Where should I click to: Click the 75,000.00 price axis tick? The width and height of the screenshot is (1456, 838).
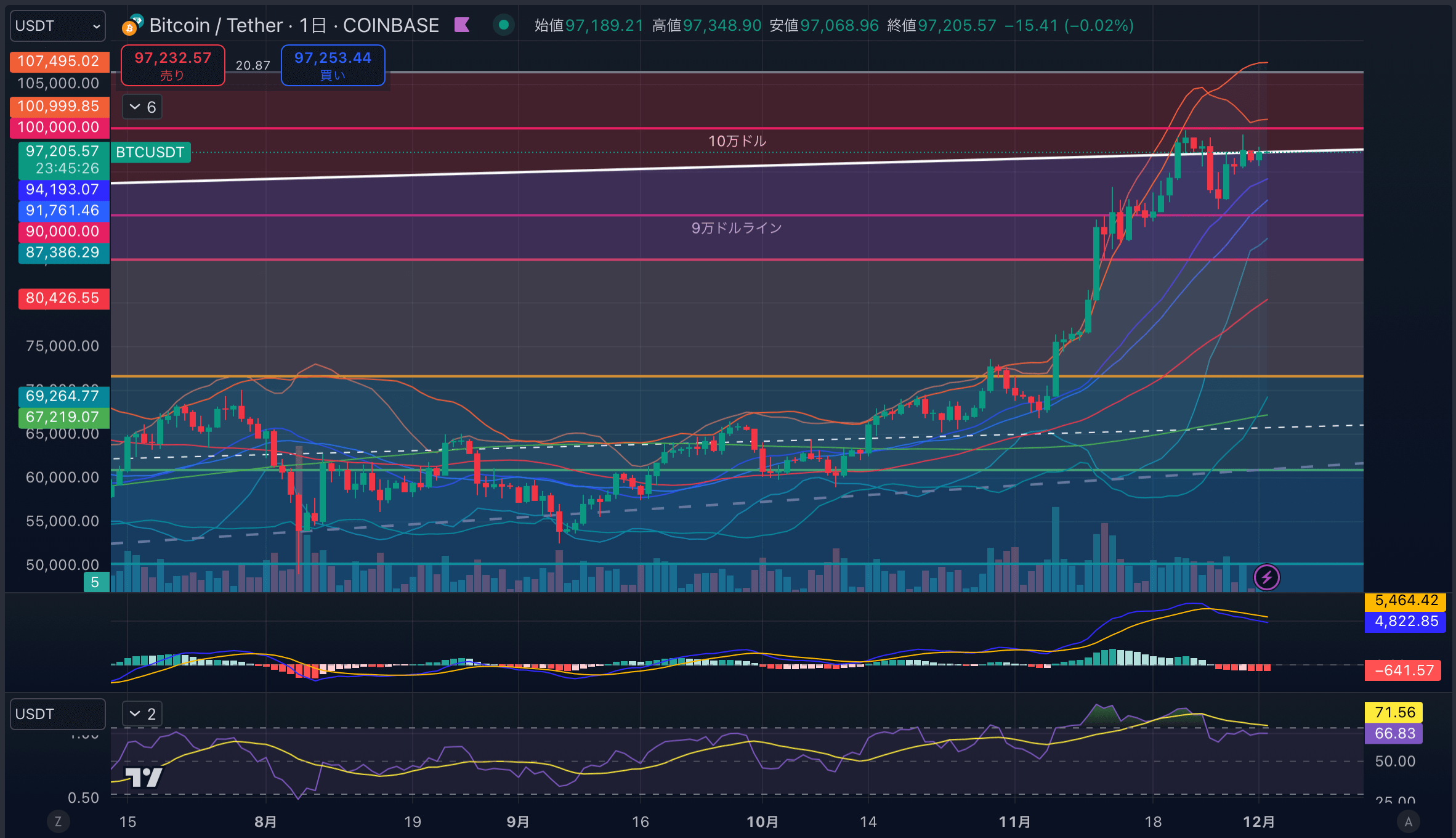[62, 346]
